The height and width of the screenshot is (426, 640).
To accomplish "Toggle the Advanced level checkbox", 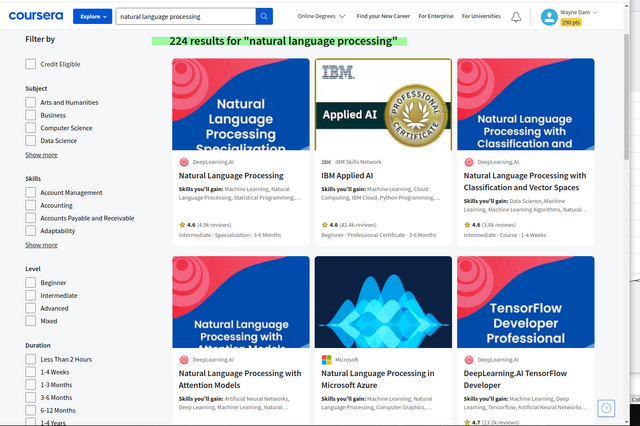I will click(31, 308).
